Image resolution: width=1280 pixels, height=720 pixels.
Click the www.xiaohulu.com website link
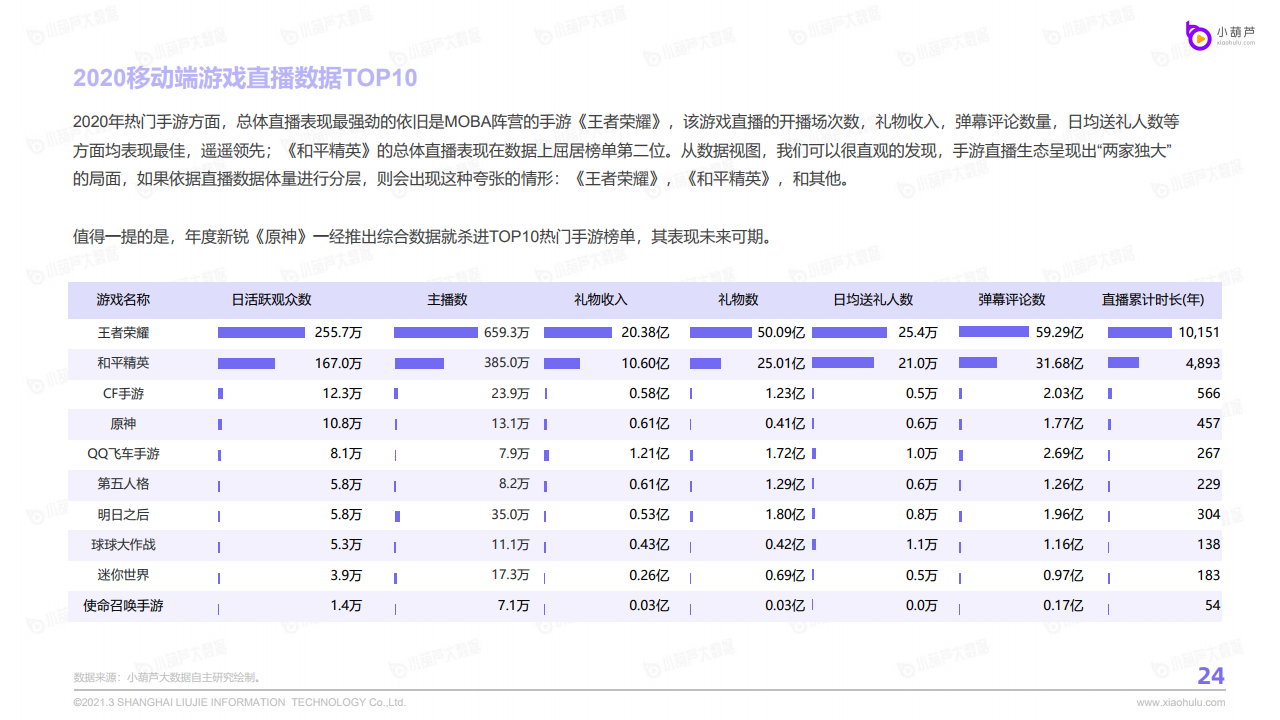coord(1180,702)
